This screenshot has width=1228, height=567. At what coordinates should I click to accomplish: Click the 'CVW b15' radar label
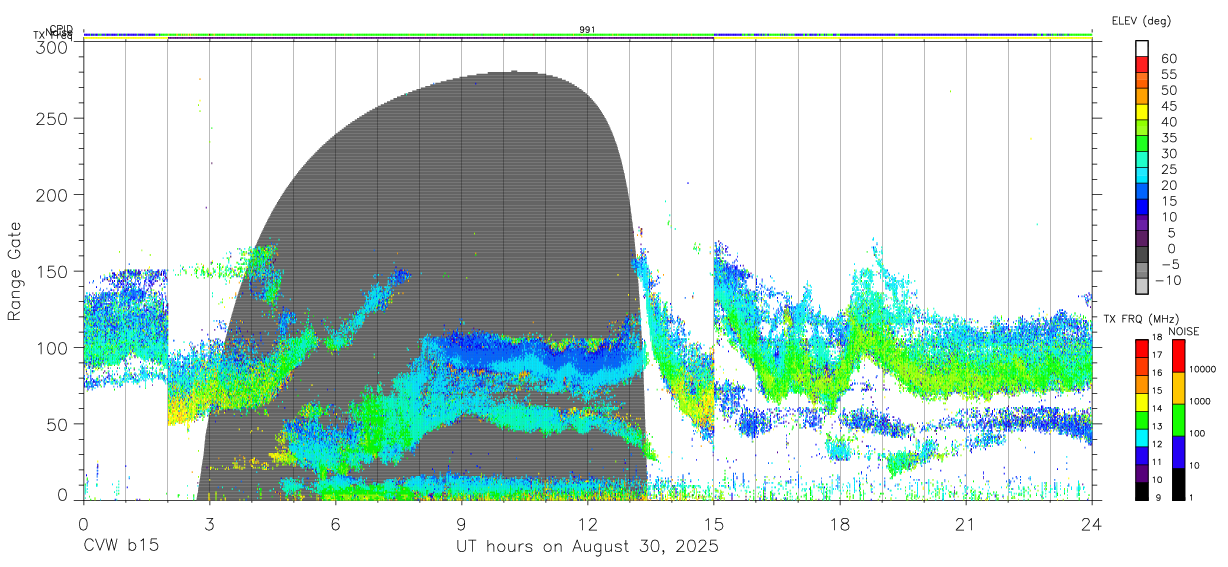(x=121, y=546)
